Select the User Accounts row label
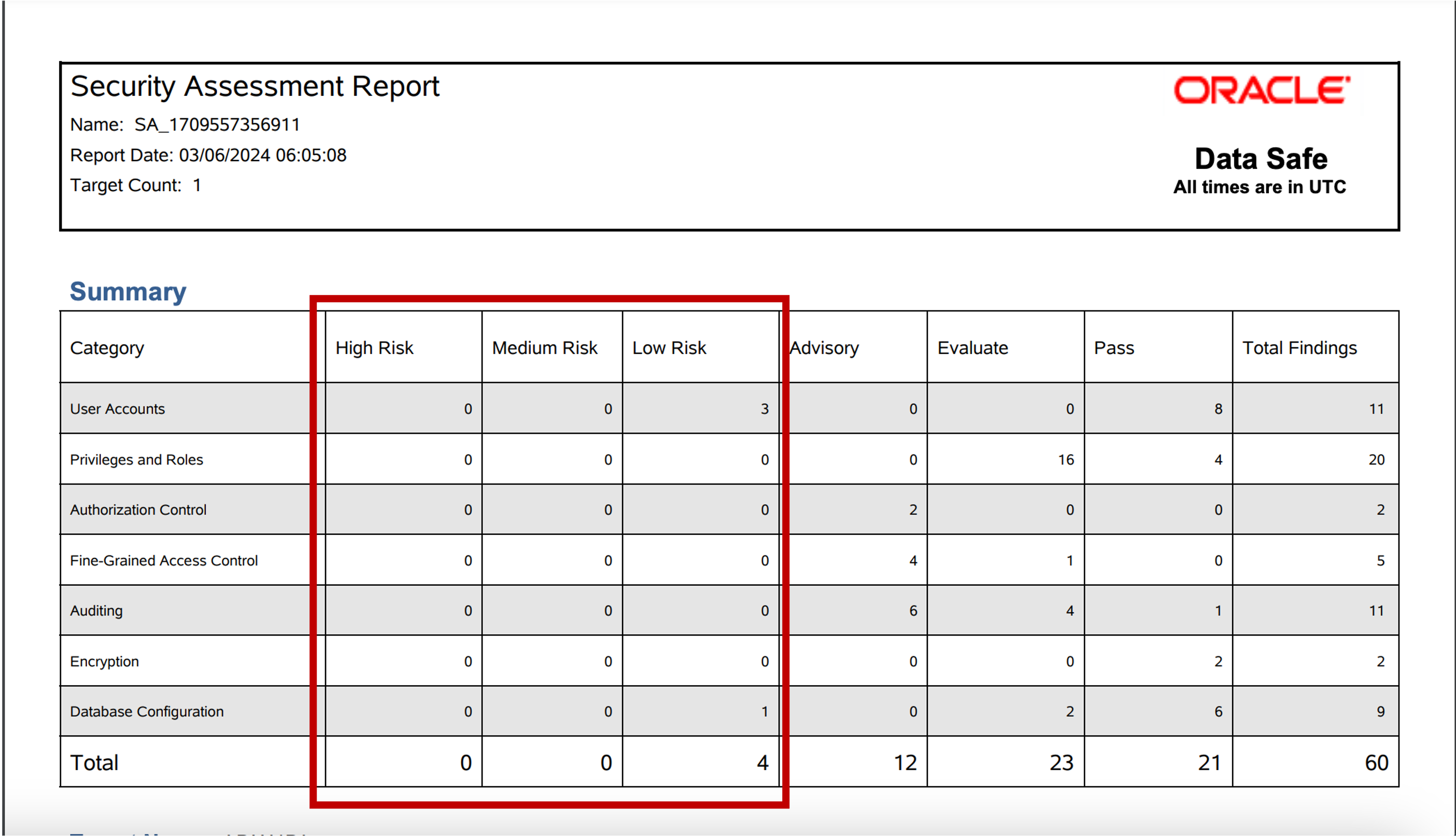The image size is (1456, 836). pos(117,409)
